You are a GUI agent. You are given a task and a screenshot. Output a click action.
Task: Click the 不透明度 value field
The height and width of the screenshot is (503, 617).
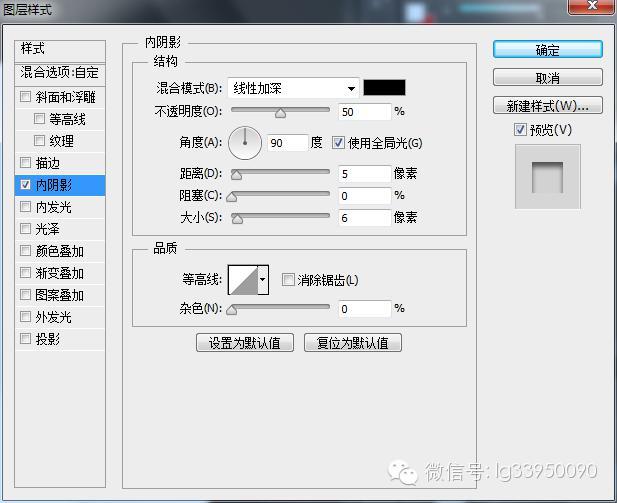[364, 112]
